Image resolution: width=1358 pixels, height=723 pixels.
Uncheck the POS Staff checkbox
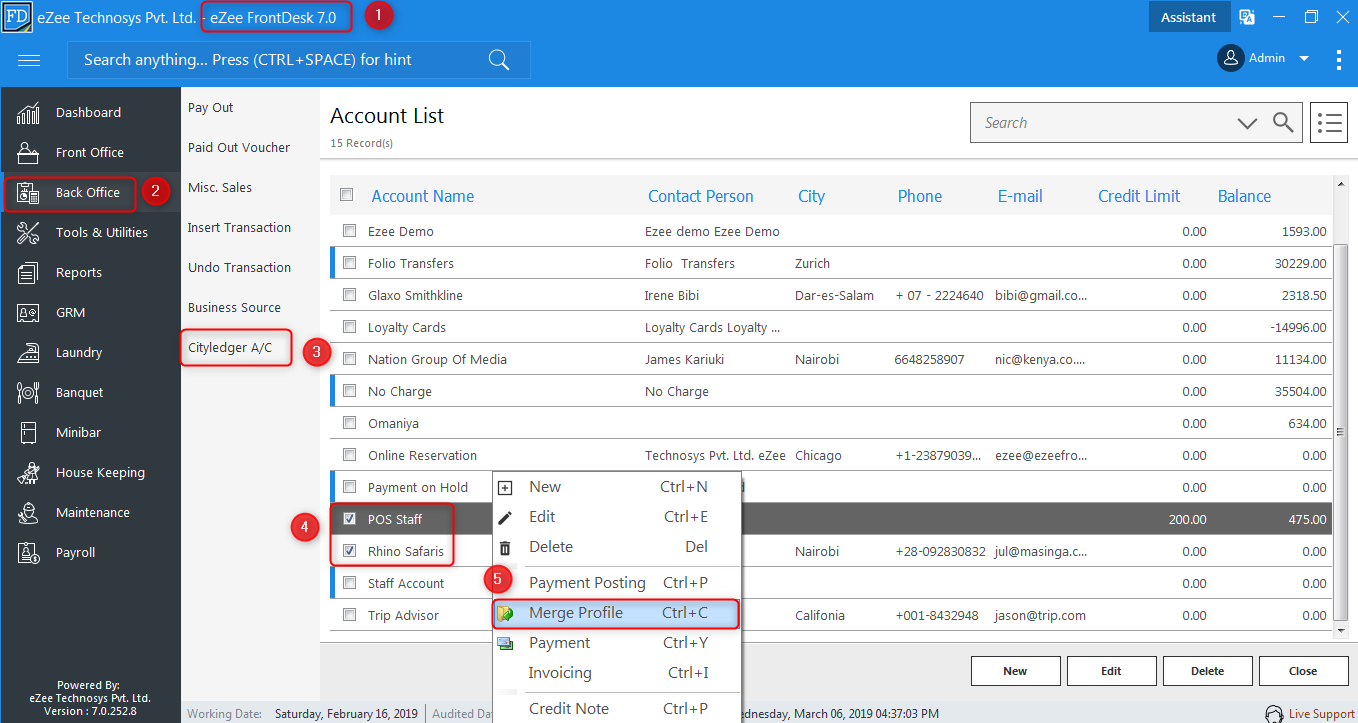pyautogui.click(x=349, y=519)
